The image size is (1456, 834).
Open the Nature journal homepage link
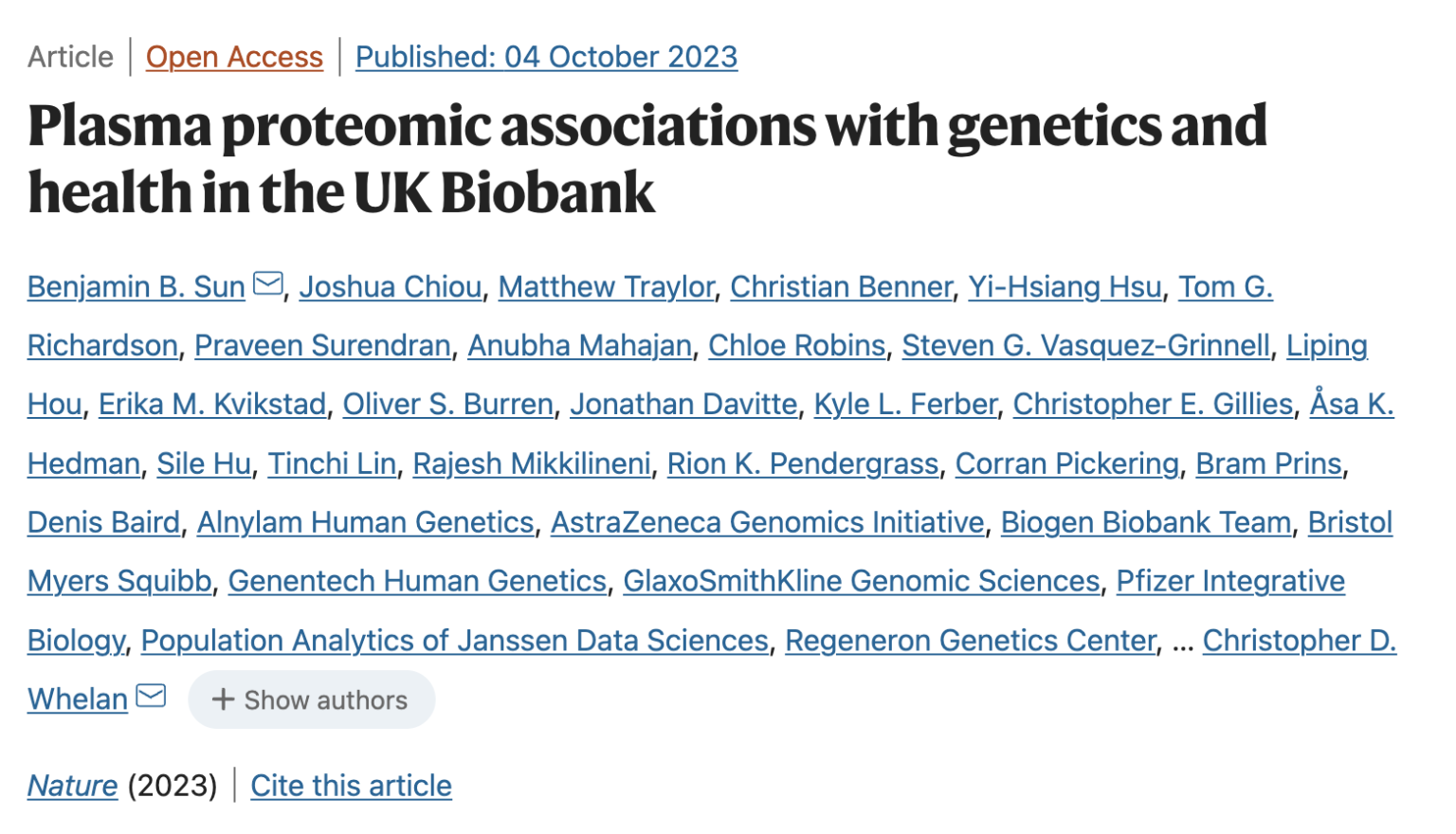tap(71, 785)
